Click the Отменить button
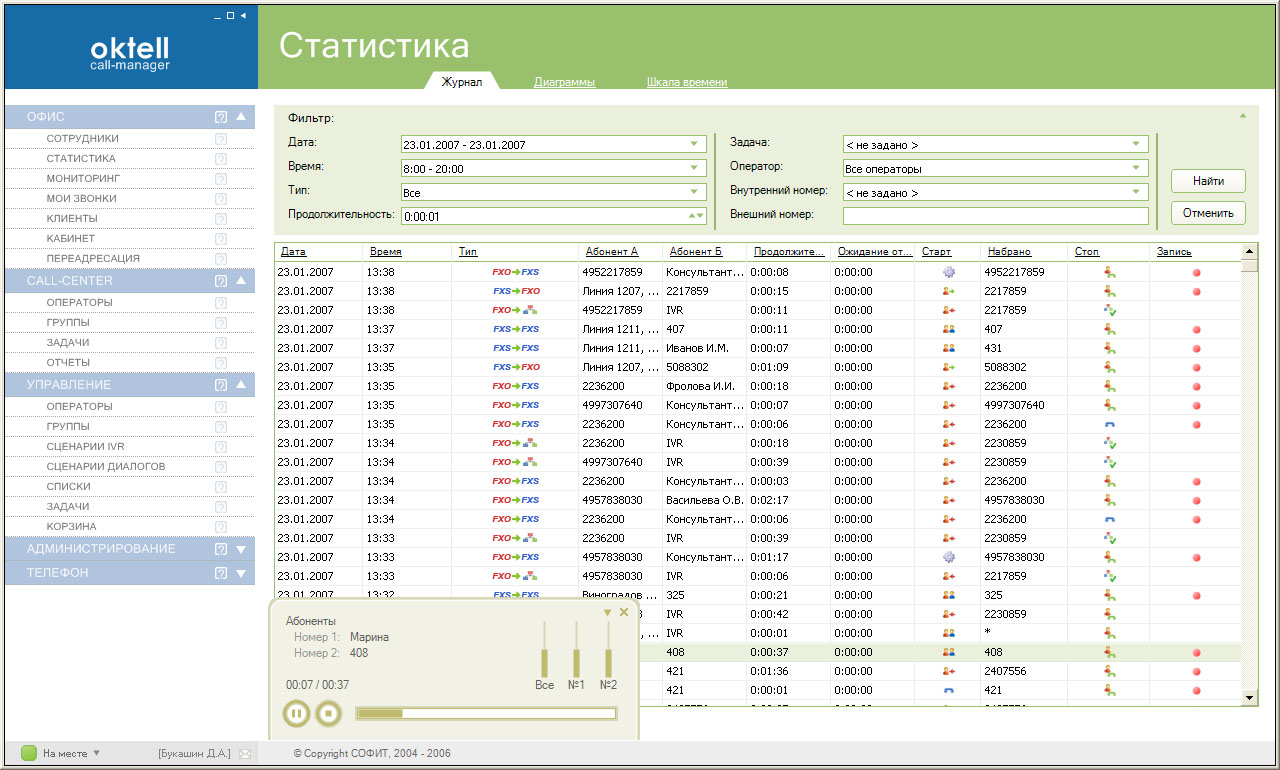1280x770 pixels. pyautogui.click(x=1208, y=213)
